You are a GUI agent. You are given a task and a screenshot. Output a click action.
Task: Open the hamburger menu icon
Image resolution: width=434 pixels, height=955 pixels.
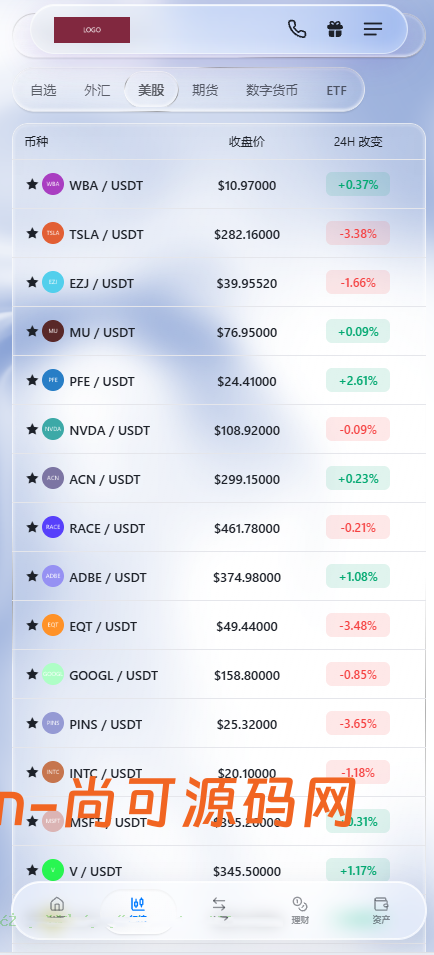coord(373,29)
